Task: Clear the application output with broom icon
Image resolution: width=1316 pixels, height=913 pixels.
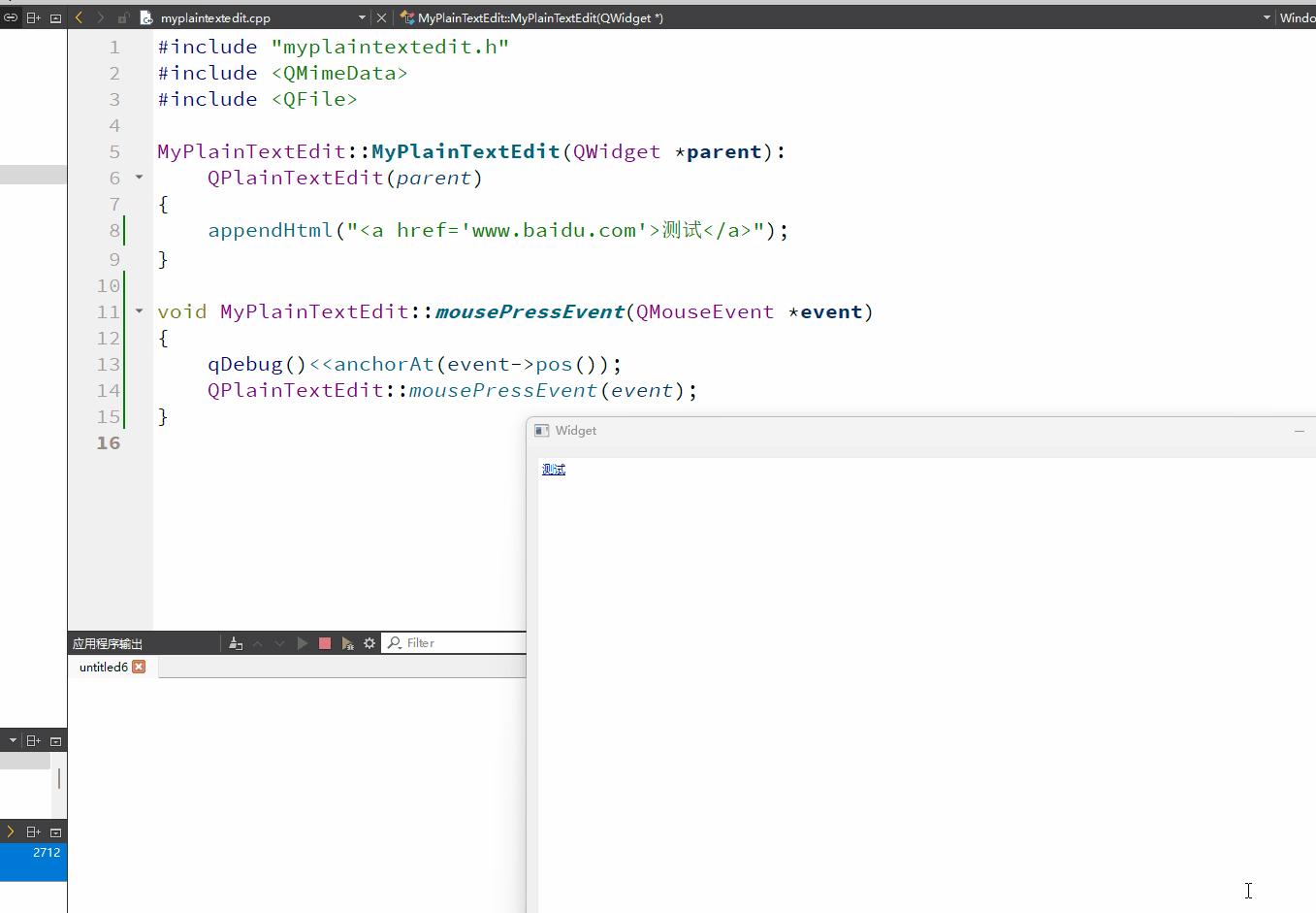Action: click(x=235, y=642)
